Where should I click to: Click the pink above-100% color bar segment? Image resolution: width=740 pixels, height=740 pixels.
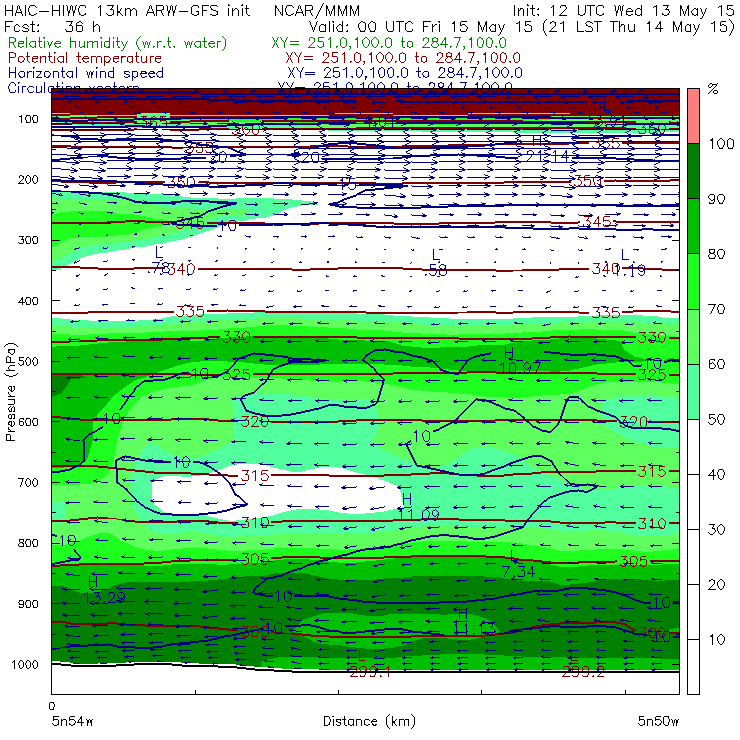[x=693, y=116]
